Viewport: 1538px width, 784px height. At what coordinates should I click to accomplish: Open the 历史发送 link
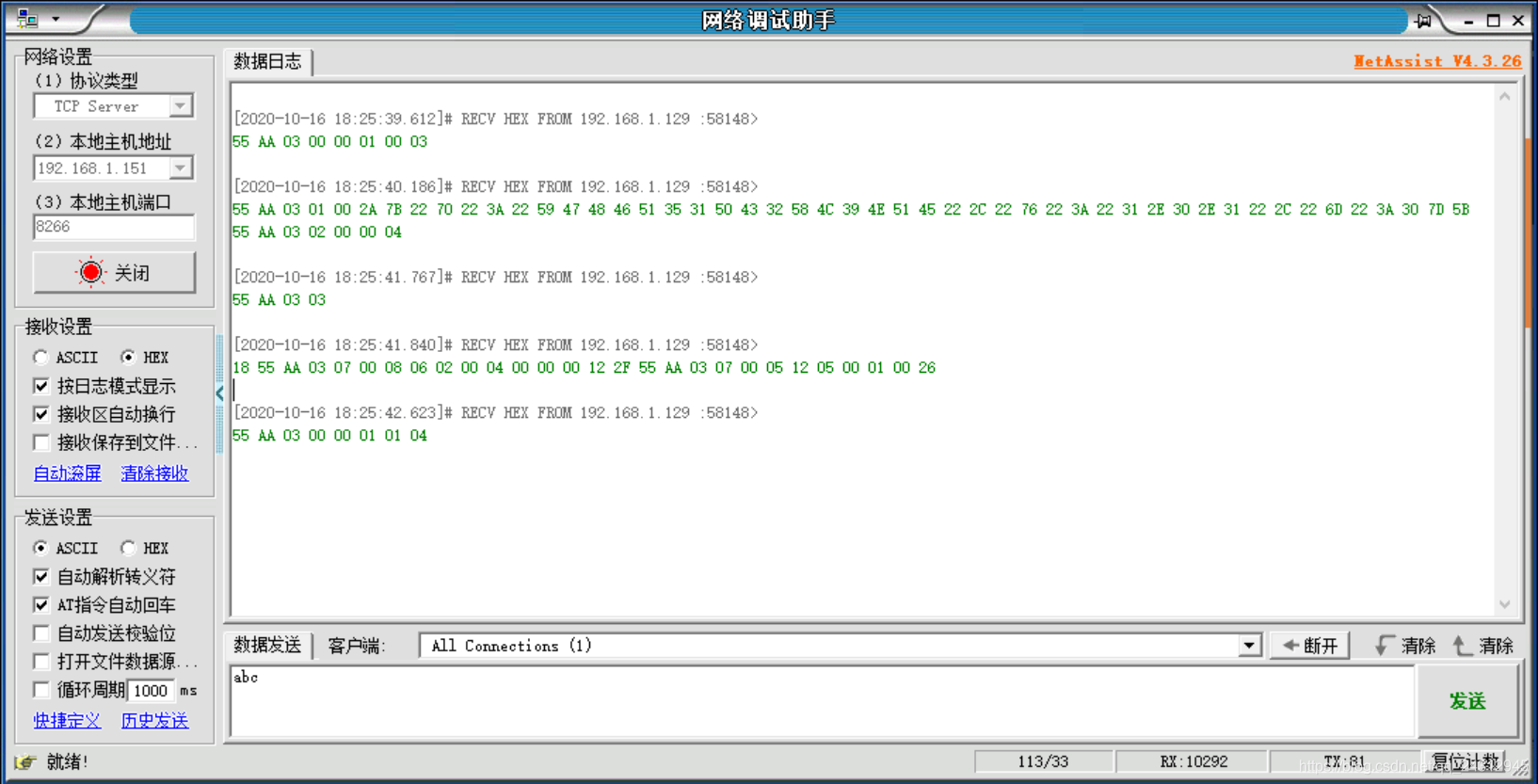(x=155, y=721)
